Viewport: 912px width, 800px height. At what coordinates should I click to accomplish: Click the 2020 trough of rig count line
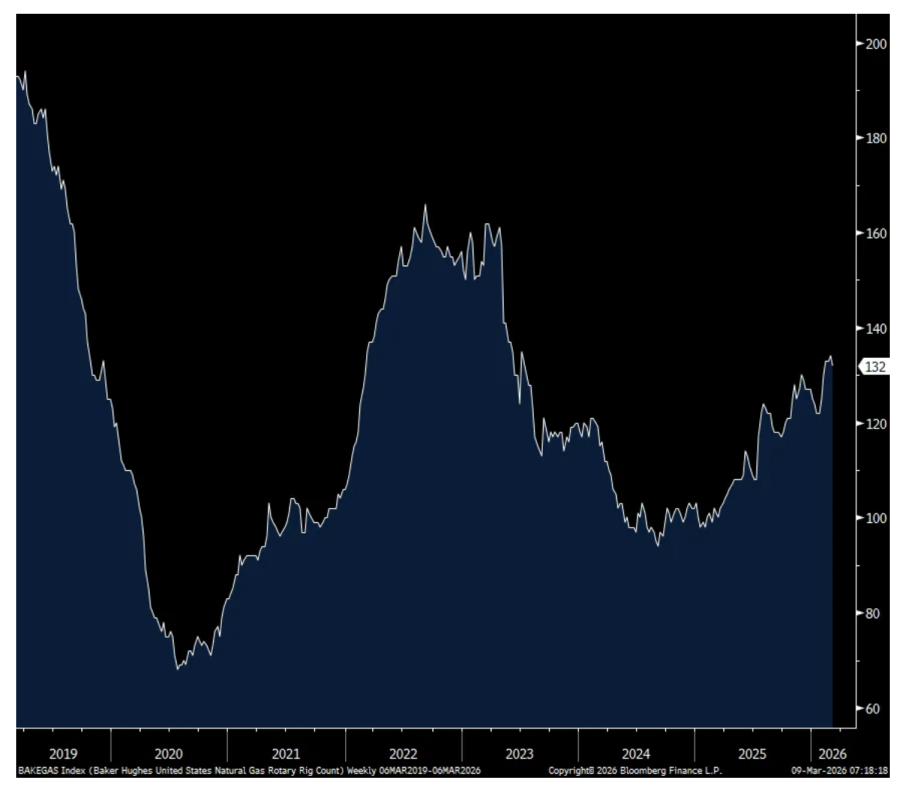point(178,667)
